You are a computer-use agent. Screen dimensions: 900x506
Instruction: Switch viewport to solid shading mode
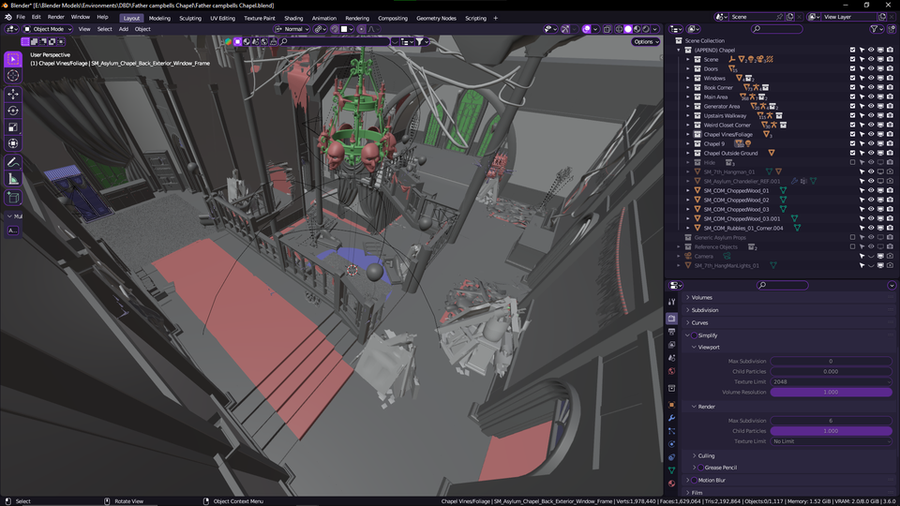[x=628, y=29]
